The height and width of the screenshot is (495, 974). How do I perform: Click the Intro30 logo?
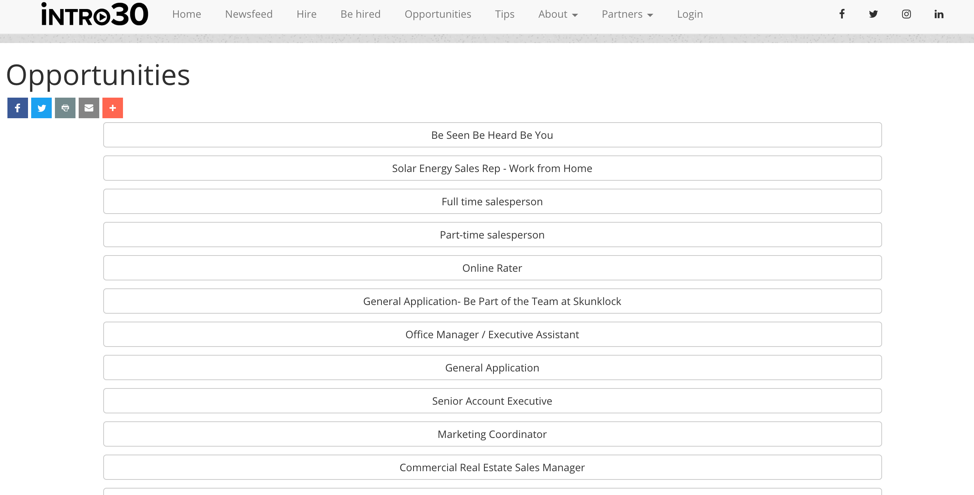point(94,14)
